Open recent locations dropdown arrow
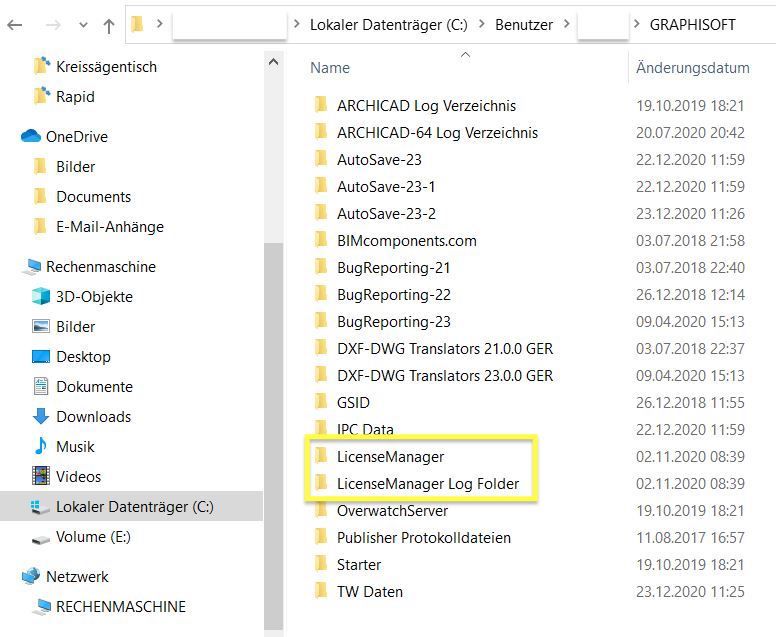Viewport: 776px width, 637px height. tap(83, 25)
